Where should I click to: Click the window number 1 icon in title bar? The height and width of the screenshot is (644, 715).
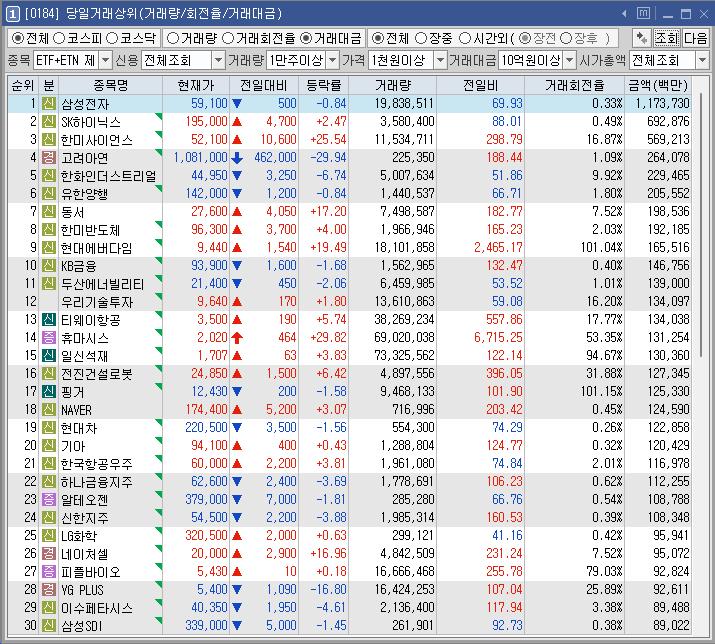point(12,14)
